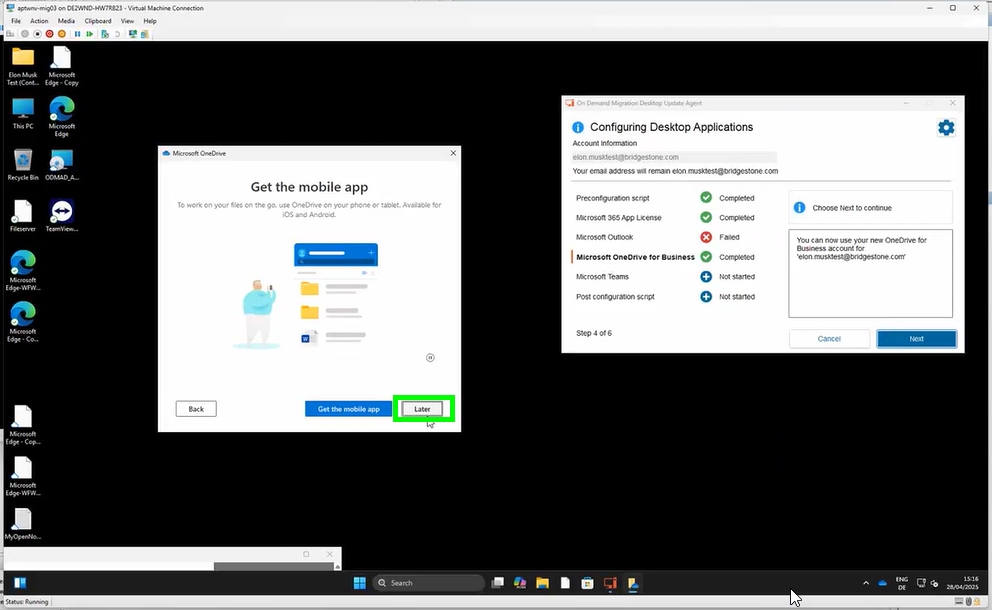Click the Get the mobile app heading
This screenshot has height=610, width=992.
[309, 187]
